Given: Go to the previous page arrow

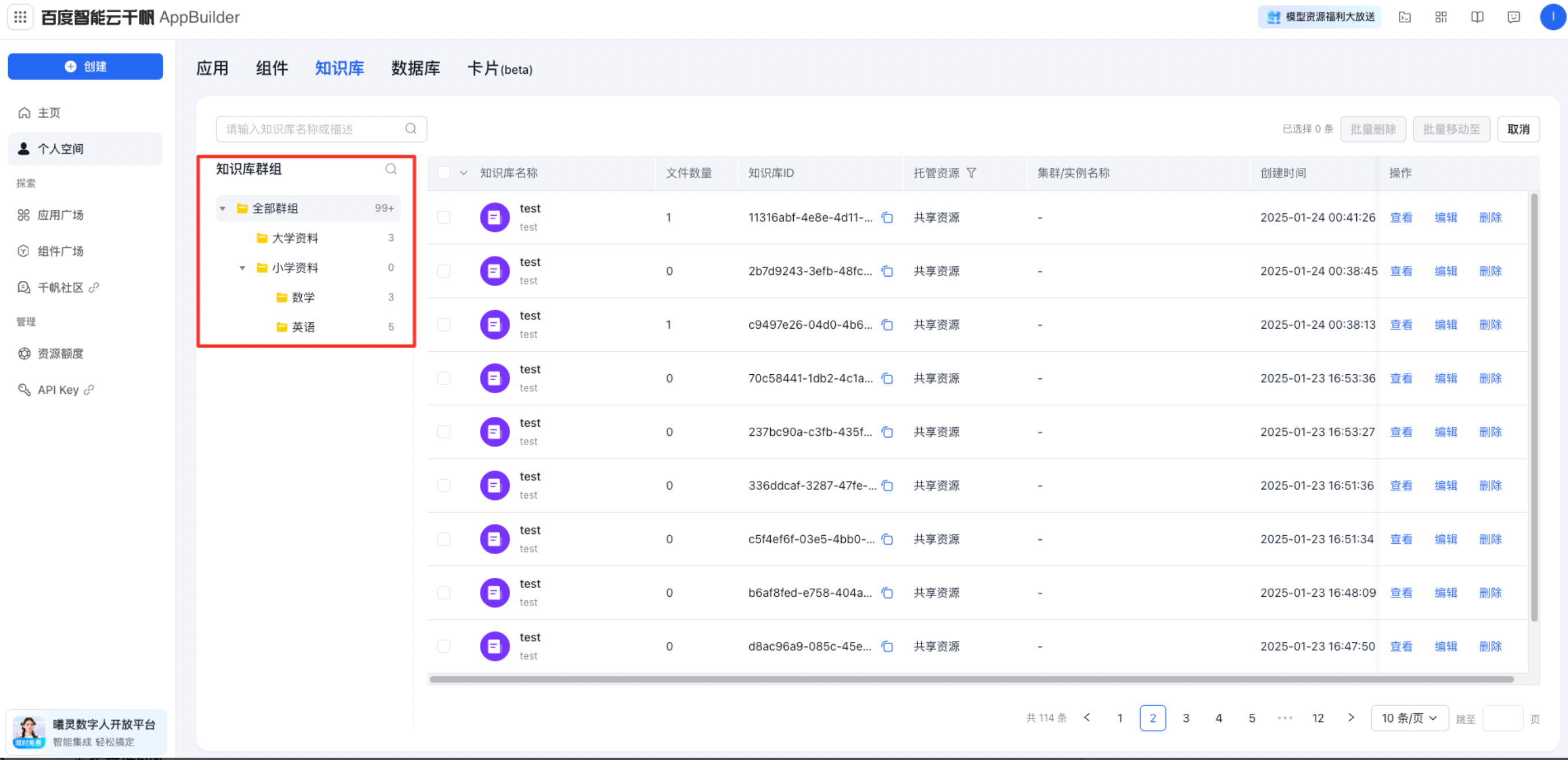Looking at the screenshot, I should pyautogui.click(x=1087, y=718).
